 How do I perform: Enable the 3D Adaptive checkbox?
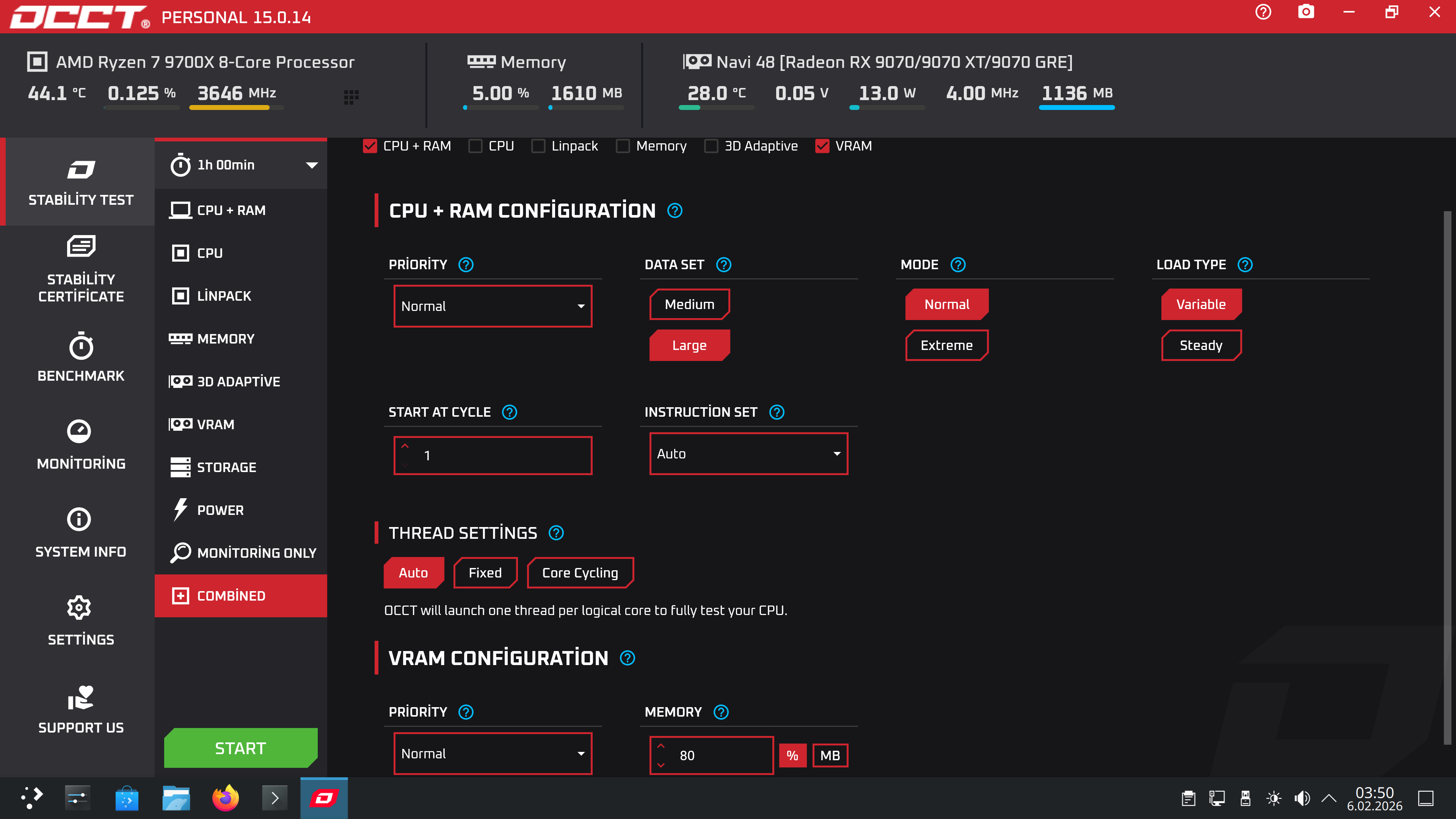tap(711, 146)
